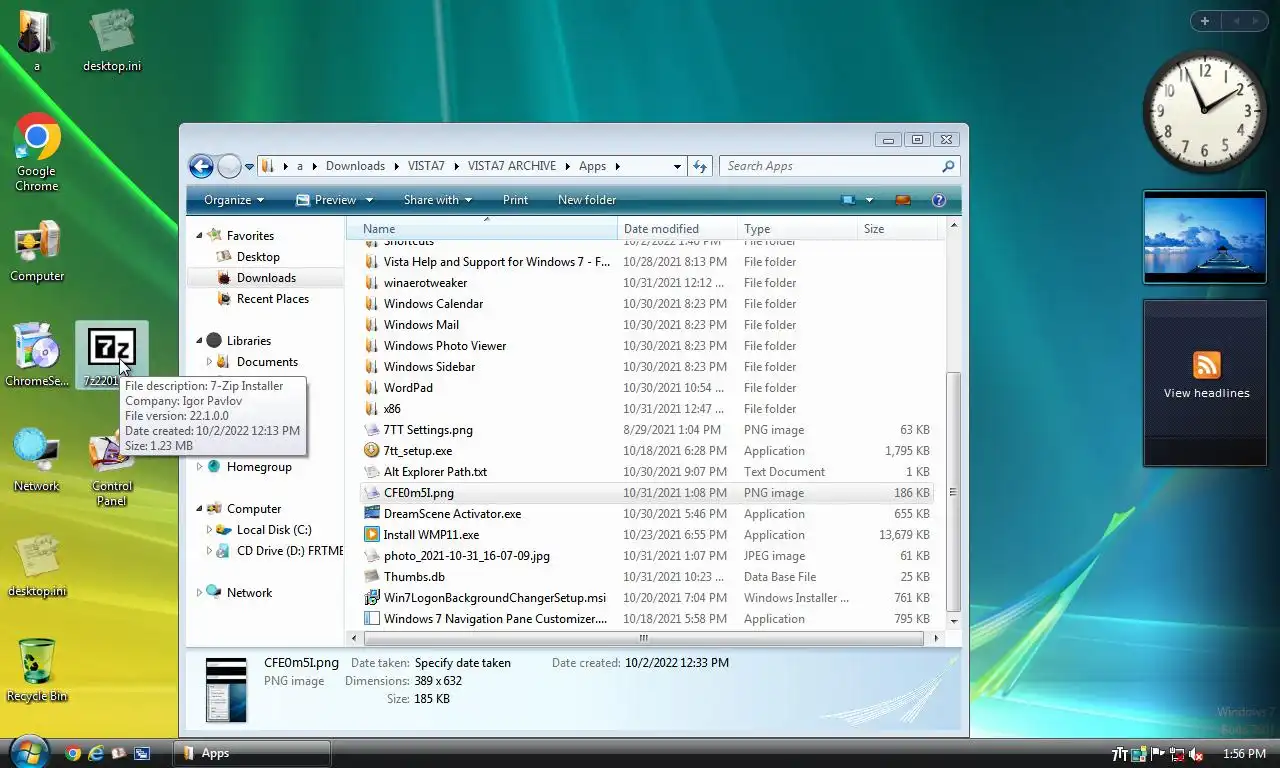Launch Internet Explorer from quick launch
Image resolution: width=1280 pixels, height=768 pixels.
tap(96, 754)
